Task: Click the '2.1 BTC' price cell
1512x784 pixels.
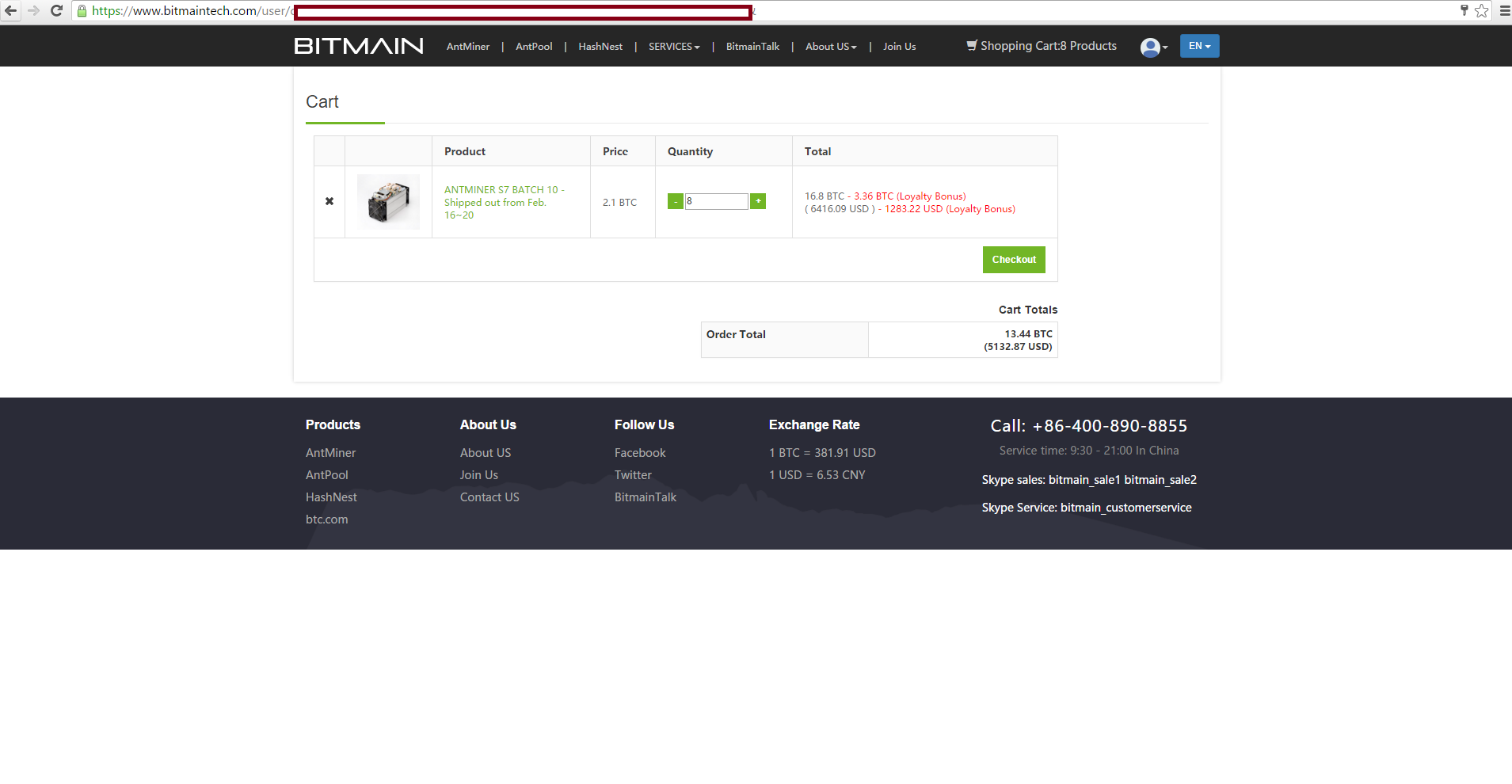Action: pyautogui.click(x=619, y=203)
